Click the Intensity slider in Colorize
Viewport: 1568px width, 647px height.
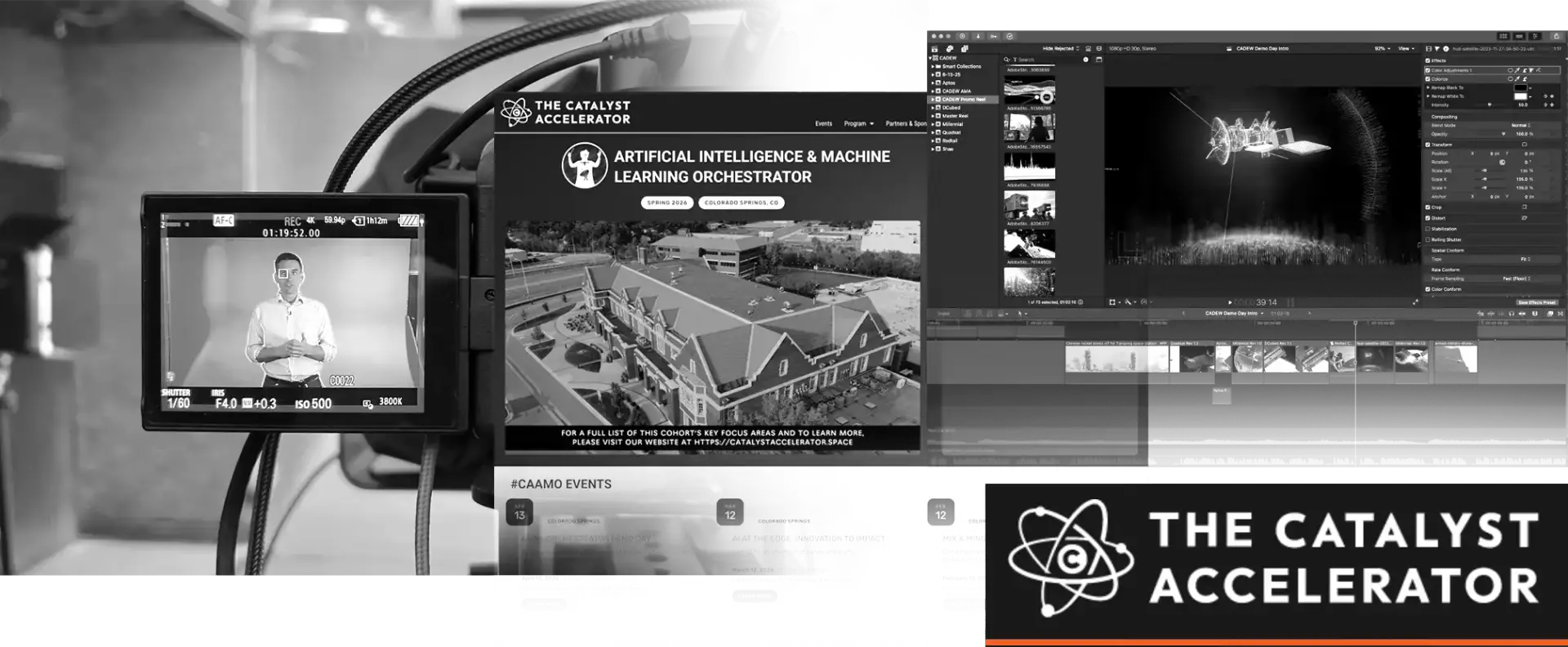[x=1489, y=105]
